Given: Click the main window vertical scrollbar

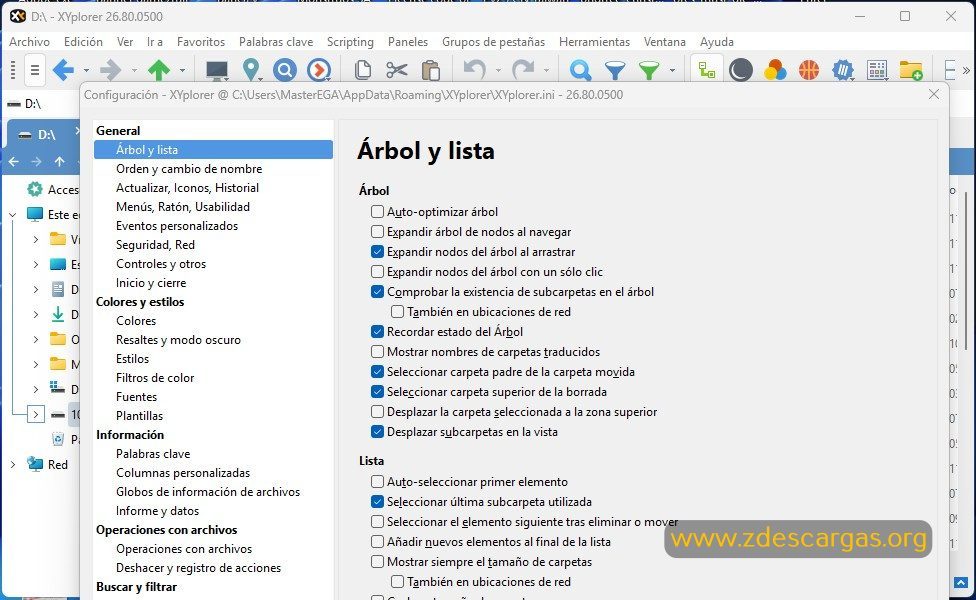Looking at the screenshot, I should (967, 271).
